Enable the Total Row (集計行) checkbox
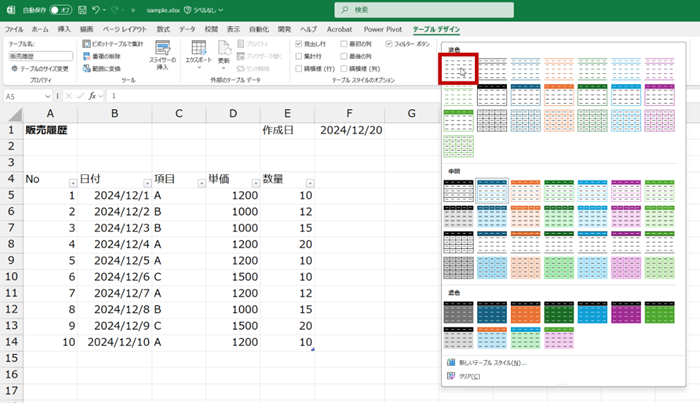This screenshot has width=700, height=403. click(x=299, y=57)
